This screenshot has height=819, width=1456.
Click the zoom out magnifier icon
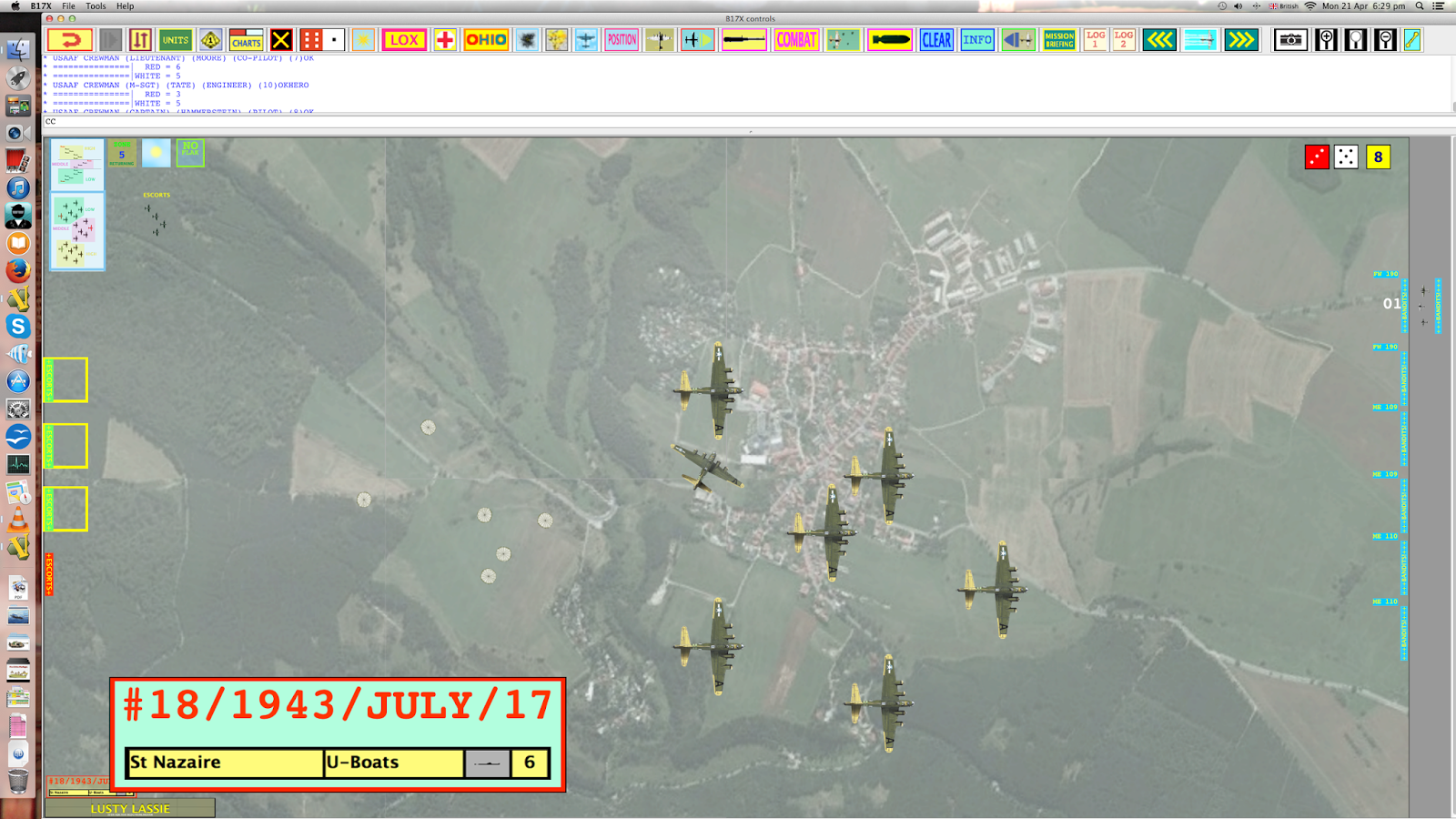point(1385,40)
